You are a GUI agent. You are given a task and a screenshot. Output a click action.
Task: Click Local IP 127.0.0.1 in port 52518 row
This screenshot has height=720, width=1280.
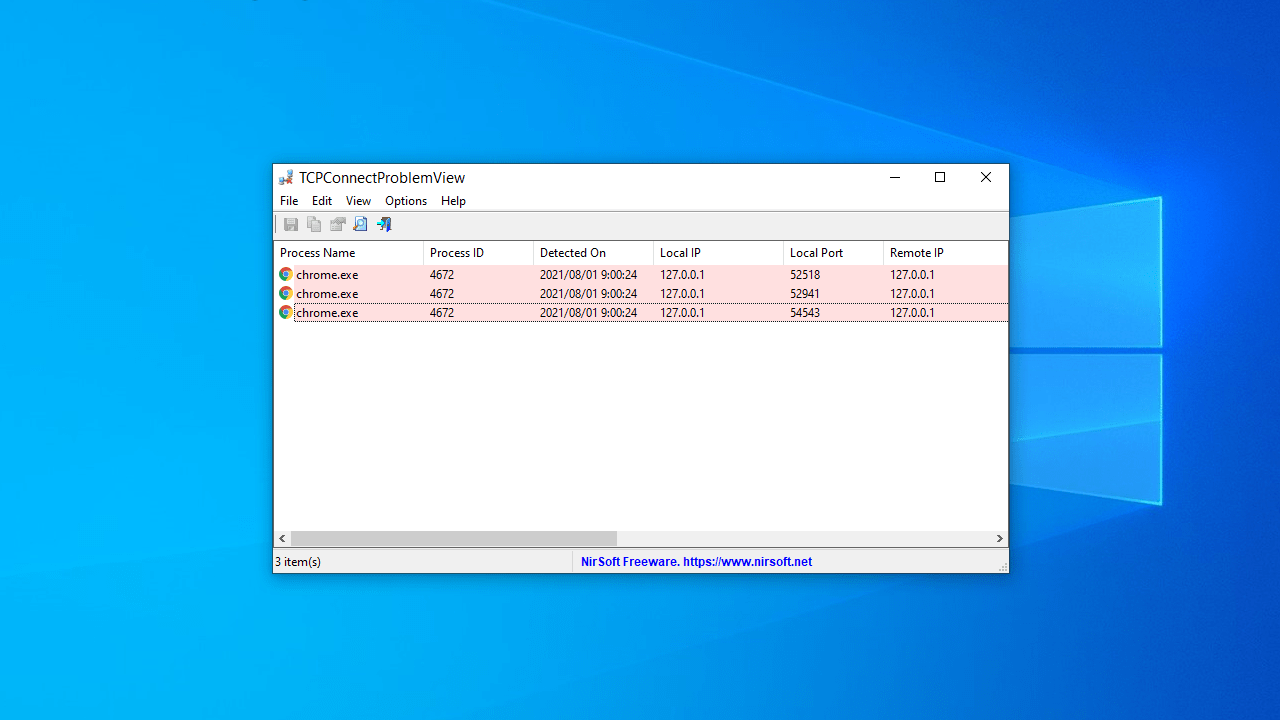point(682,274)
